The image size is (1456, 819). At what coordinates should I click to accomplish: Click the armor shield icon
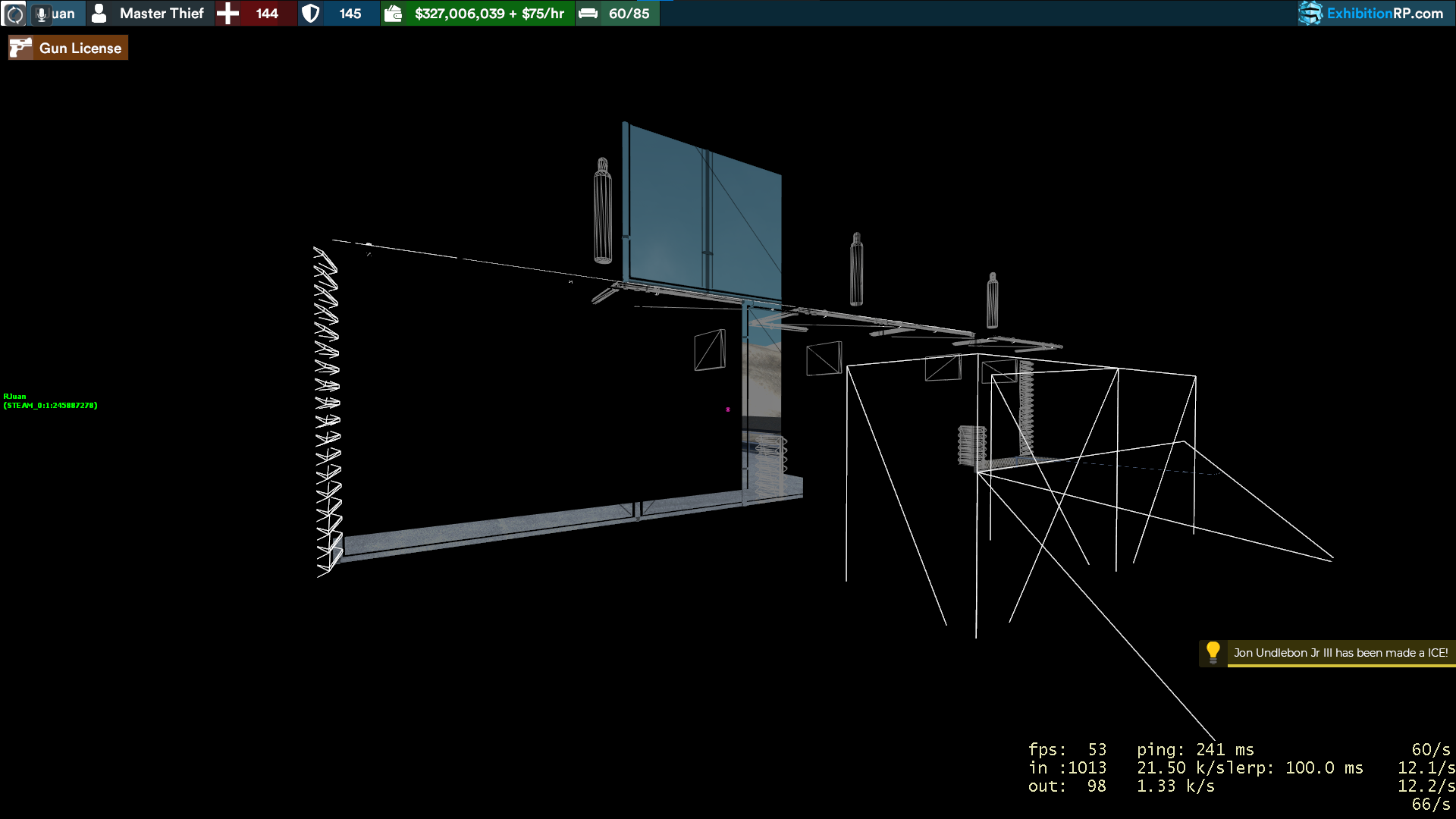(310, 13)
